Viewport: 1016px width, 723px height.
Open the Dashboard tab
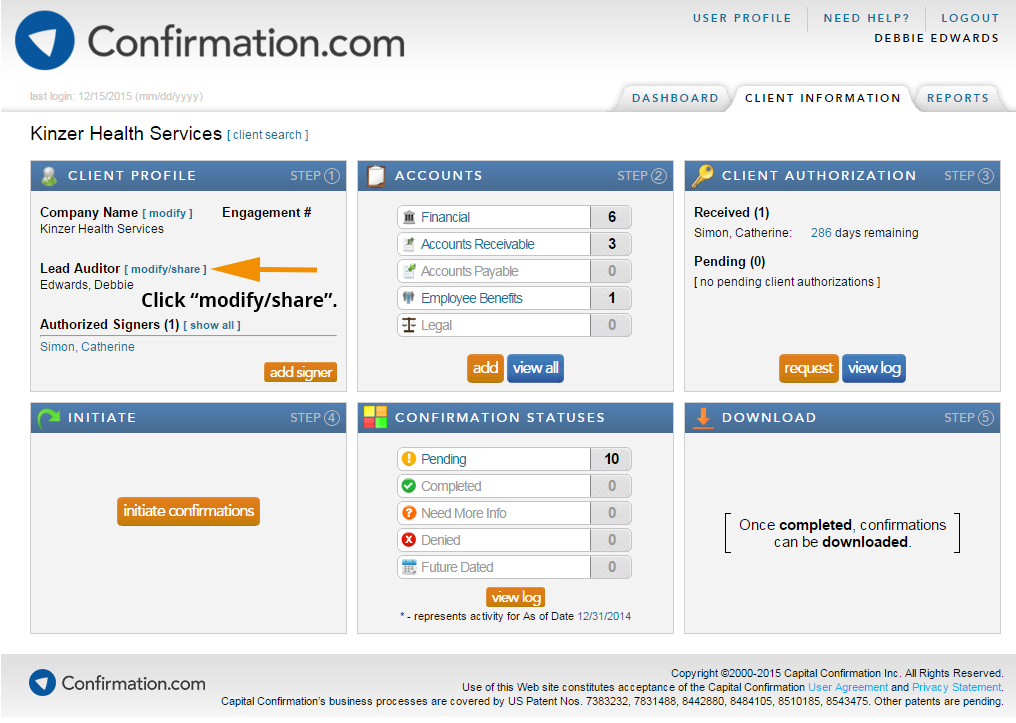(x=675, y=98)
